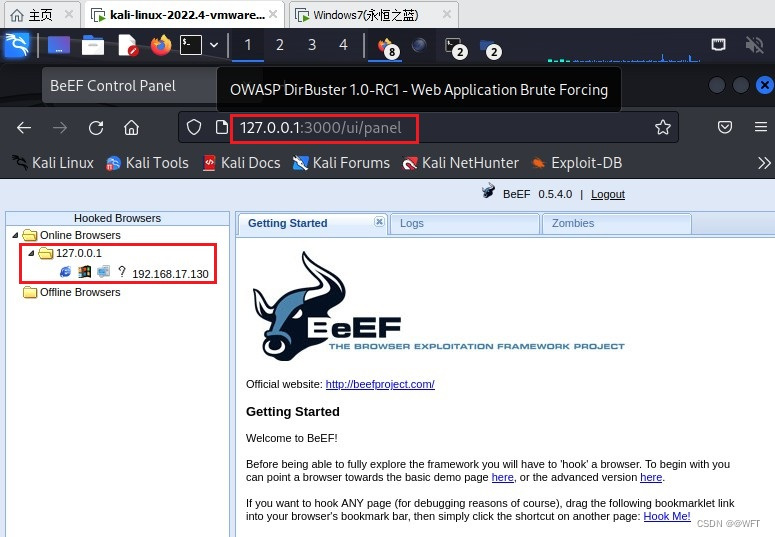This screenshot has width=775, height=537.
Task: Select the dark sphere taskbar application icon
Action: coord(419,45)
